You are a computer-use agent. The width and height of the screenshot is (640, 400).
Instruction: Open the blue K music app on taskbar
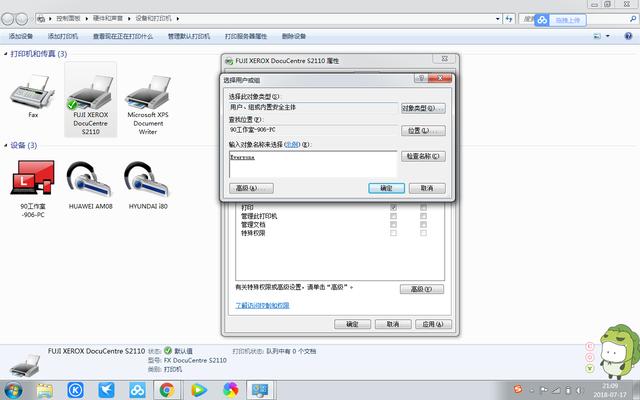pyautogui.click(x=75, y=390)
